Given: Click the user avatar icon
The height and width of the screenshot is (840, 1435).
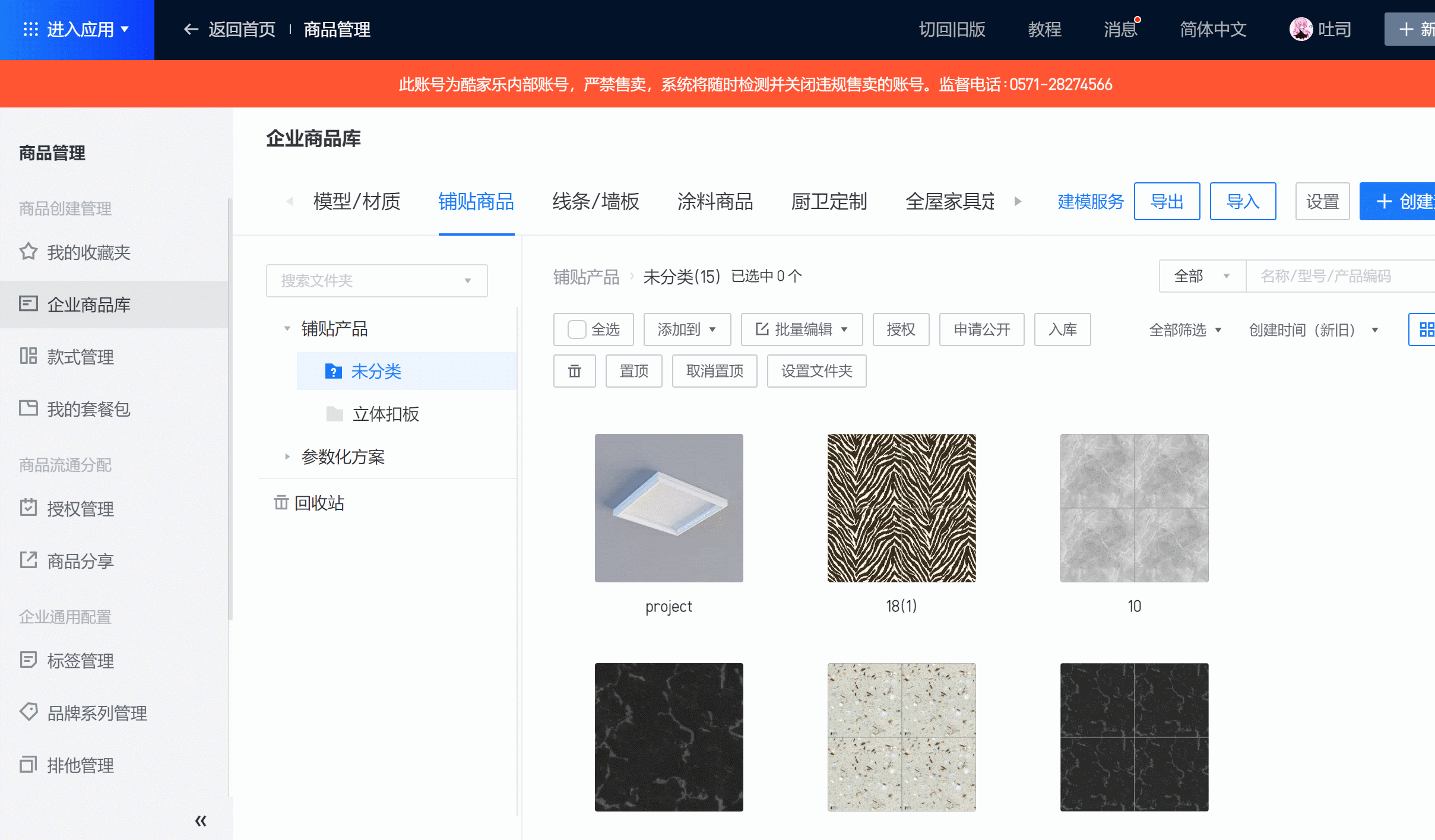Looking at the screenshot, I should (1301, 29).
